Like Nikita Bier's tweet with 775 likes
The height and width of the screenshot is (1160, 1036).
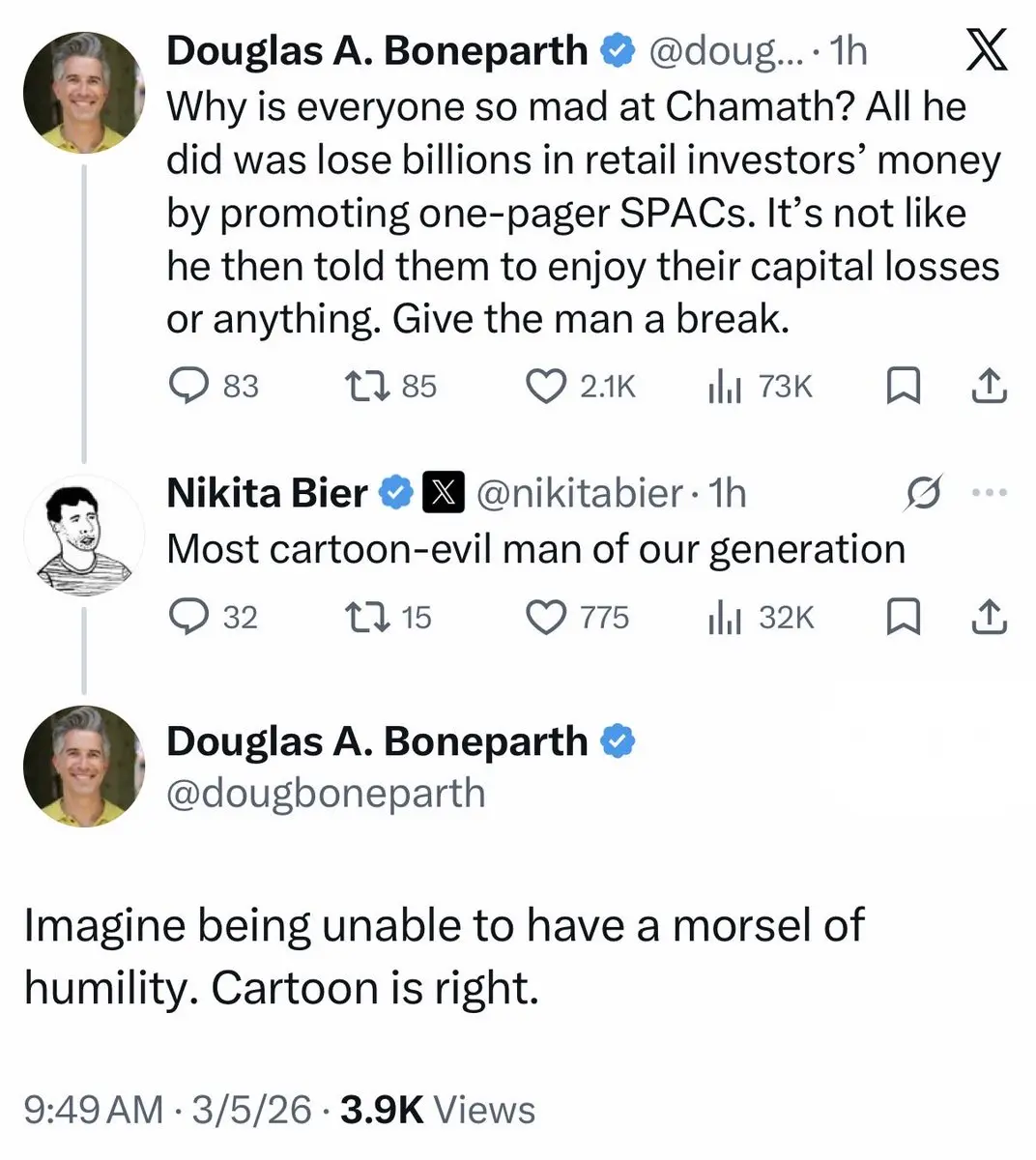(x=546, y=617)
